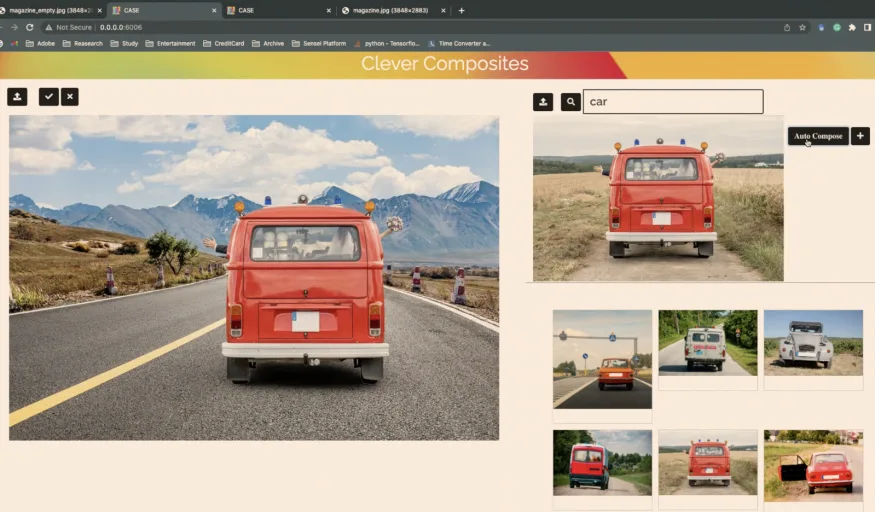Select the white Citroen 2CV thumbnail
The width and height of the screenshot is (875, 512).
813,342
